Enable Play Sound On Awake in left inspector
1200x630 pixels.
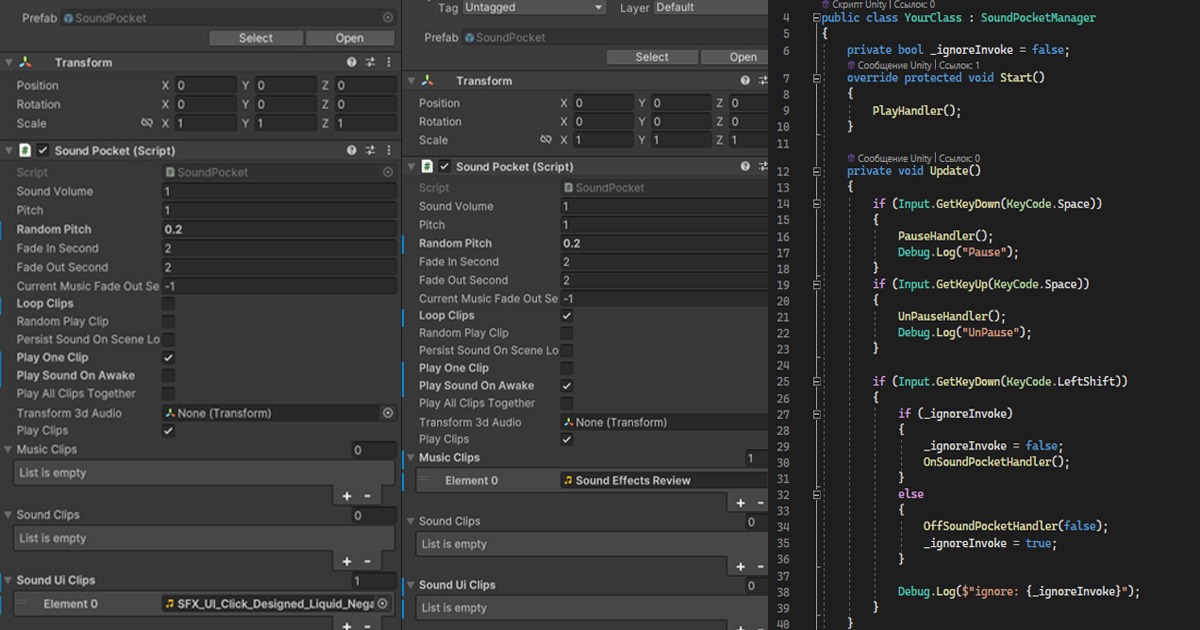(168, 376)
